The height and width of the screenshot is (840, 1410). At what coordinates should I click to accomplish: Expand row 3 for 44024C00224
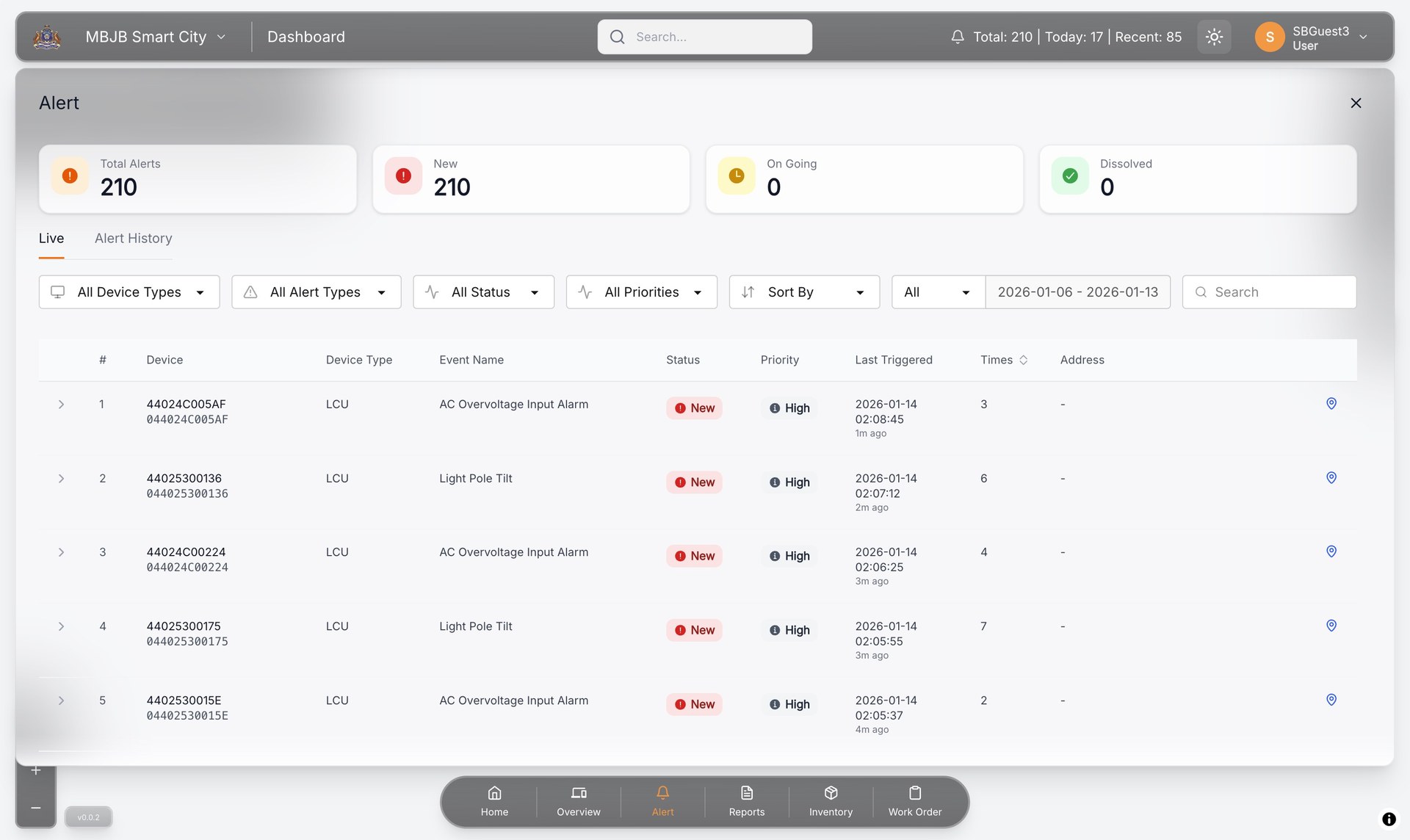61,552
